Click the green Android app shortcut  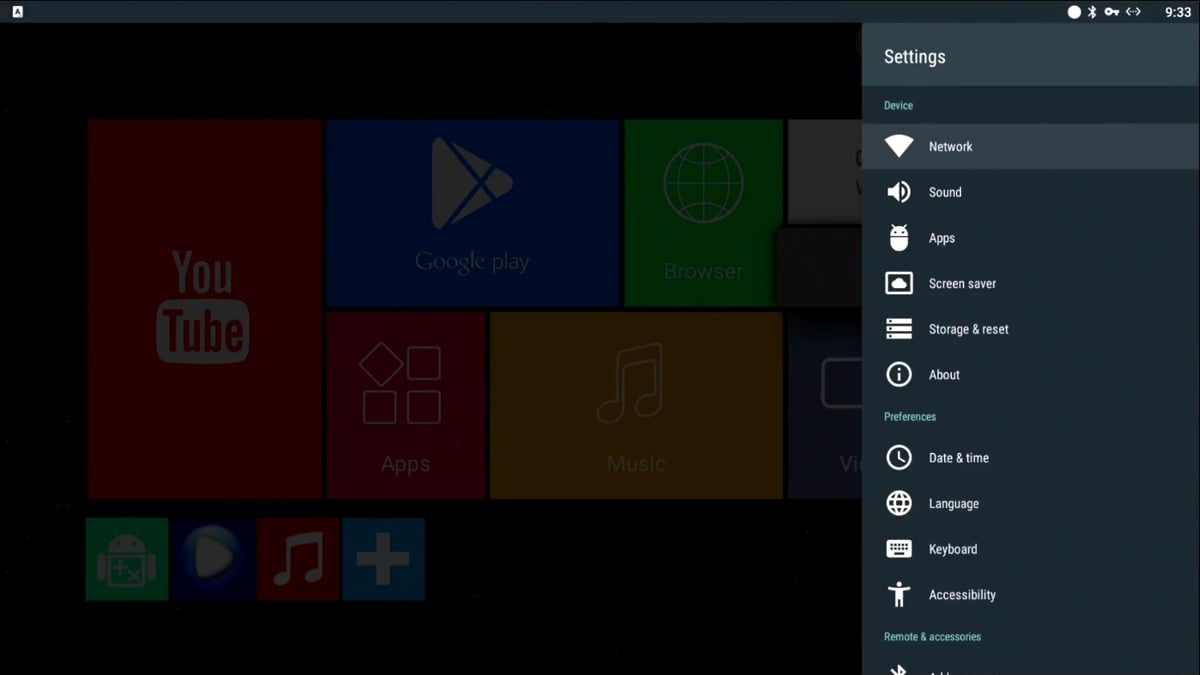click(127, 559)
